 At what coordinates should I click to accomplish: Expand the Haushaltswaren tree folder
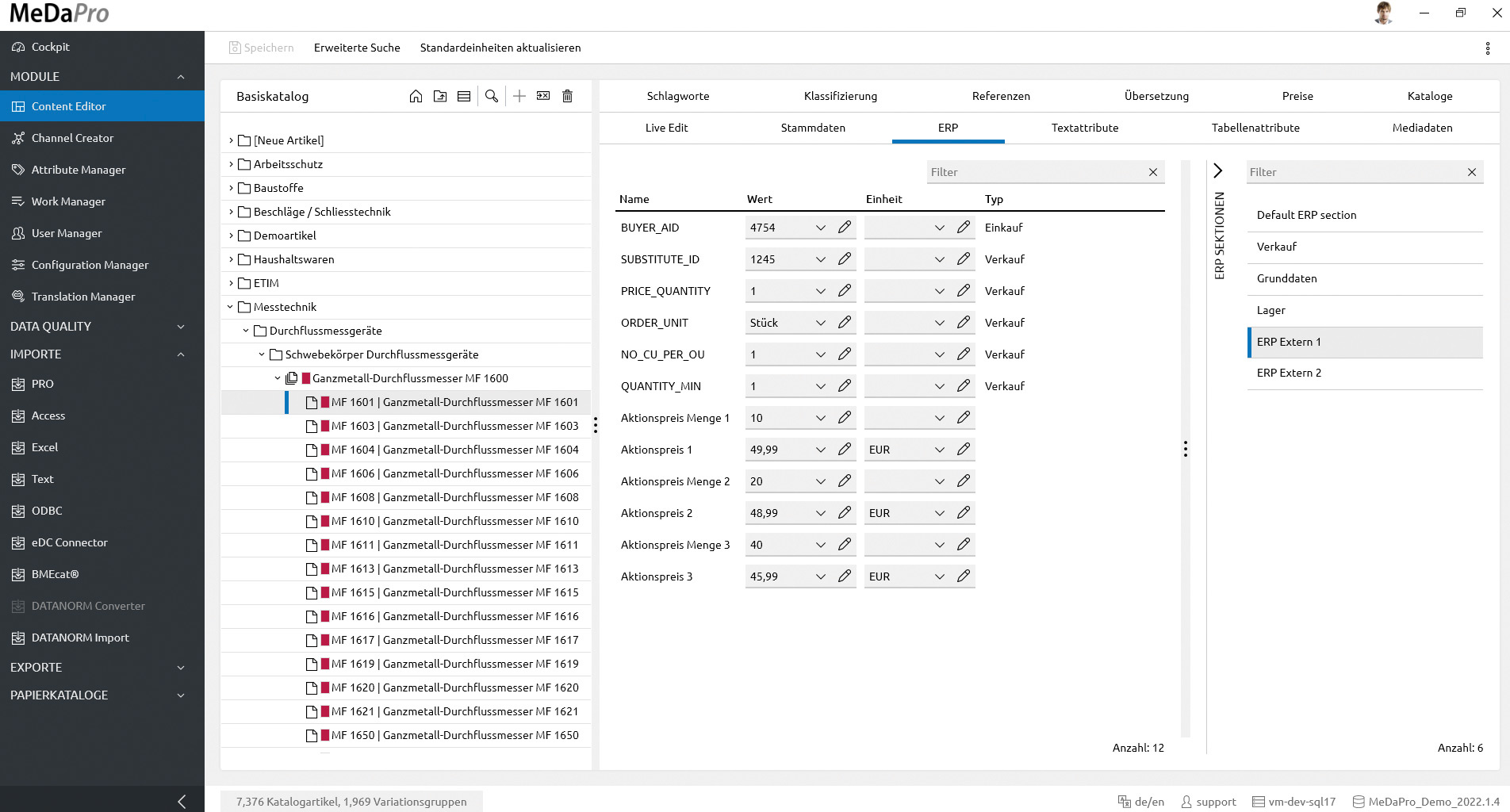[231, 259]
